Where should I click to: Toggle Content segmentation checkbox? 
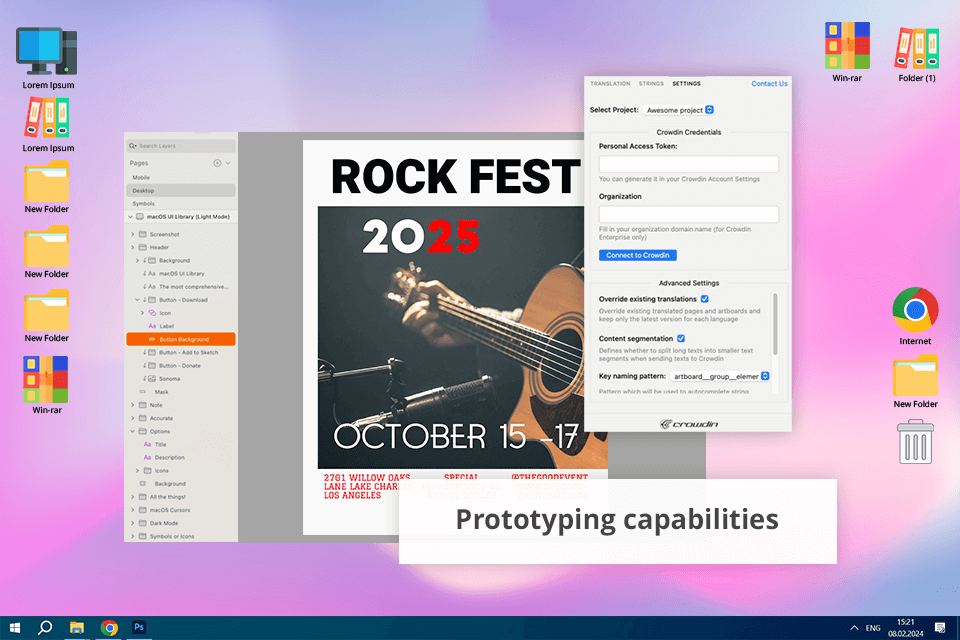point(681,338)
